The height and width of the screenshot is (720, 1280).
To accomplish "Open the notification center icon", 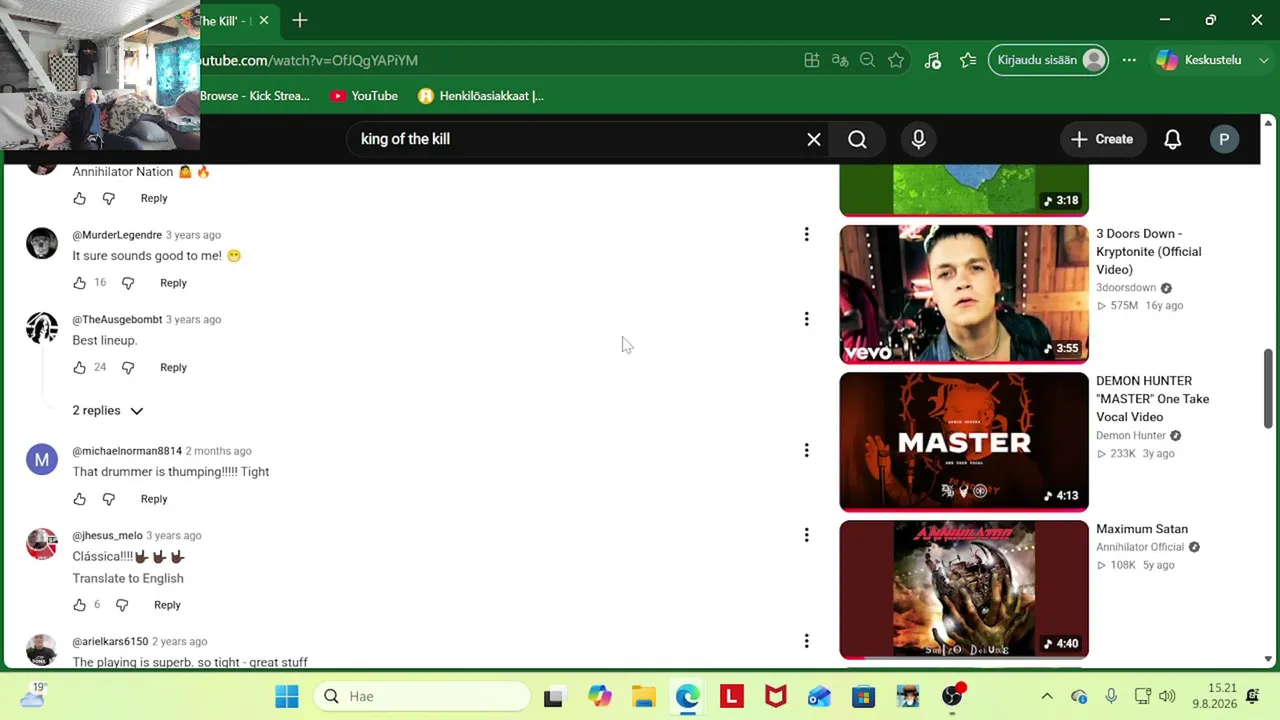I will point(1253,696).
